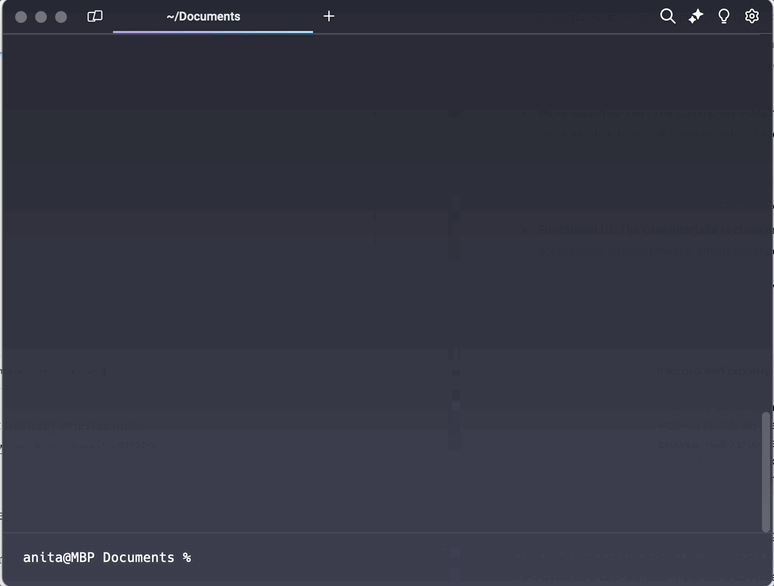Open the AI sparkles icon
The image size is (774, 586).
tap(696, 16)
